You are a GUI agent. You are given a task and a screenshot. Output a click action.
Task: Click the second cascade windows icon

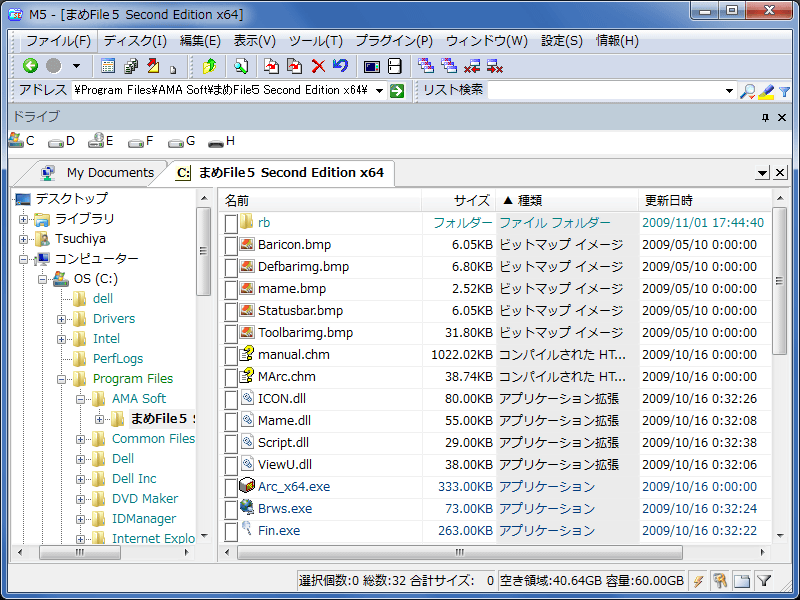tap(448, 65)
